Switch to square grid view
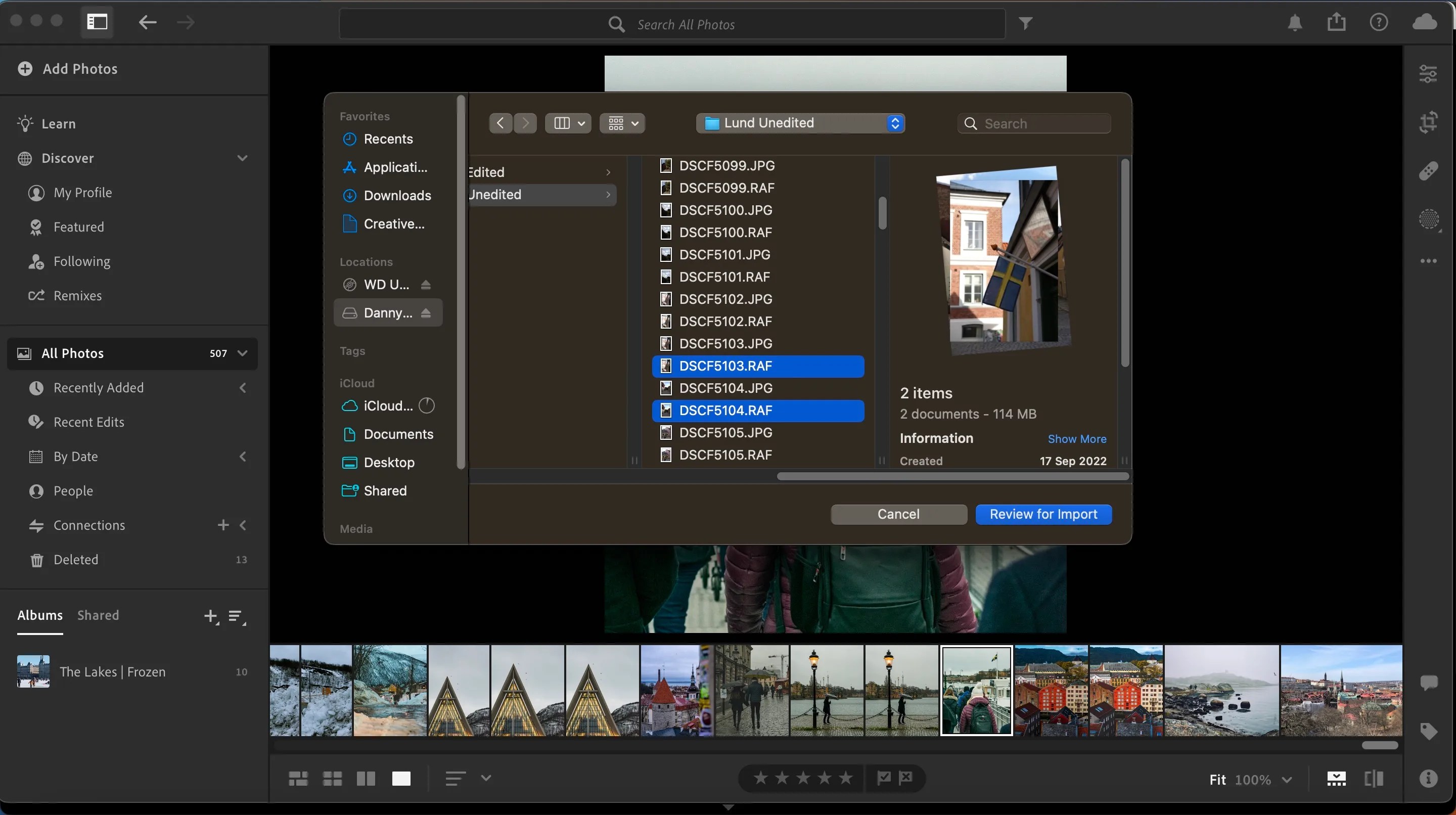The width and height of the screenshot is (1456, 815). coord(332,778)
